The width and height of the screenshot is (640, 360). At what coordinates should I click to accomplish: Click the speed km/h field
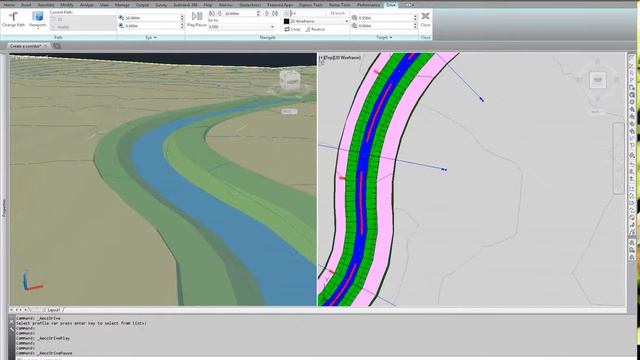[337, 13]
